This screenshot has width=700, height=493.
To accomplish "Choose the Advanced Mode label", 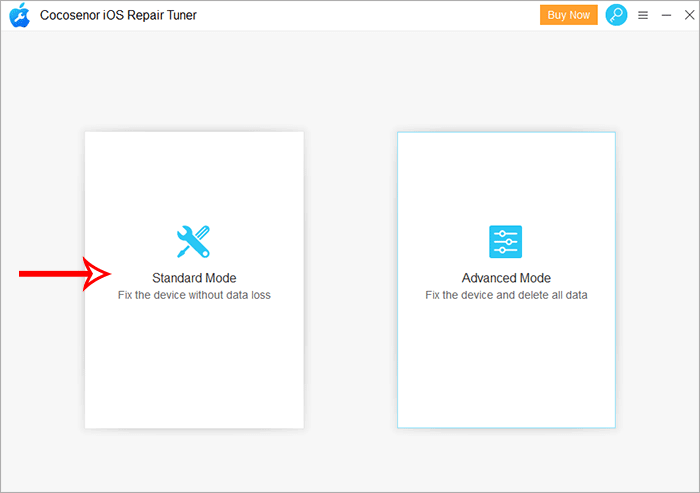I will [506, 278].
